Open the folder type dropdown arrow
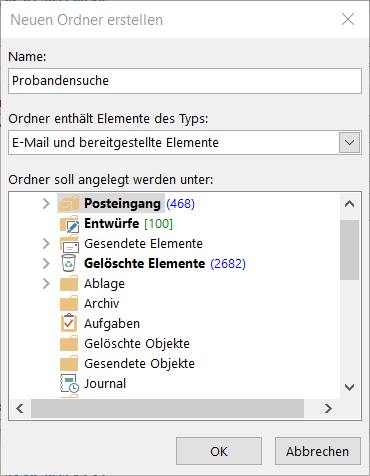The height and width of the screenshot is (476, 370). click(349, 143)
